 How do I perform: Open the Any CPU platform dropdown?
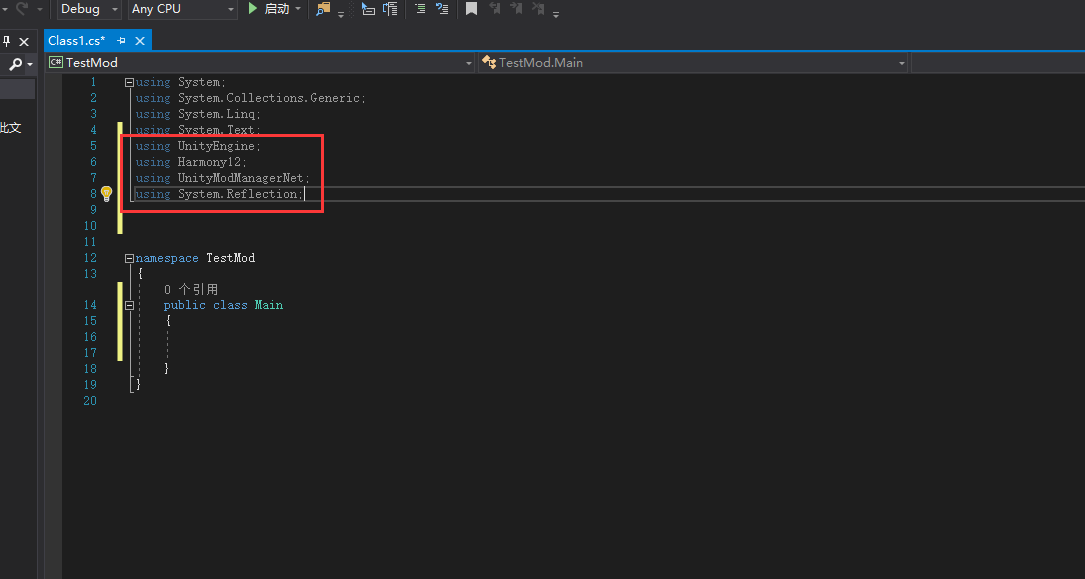181,9
